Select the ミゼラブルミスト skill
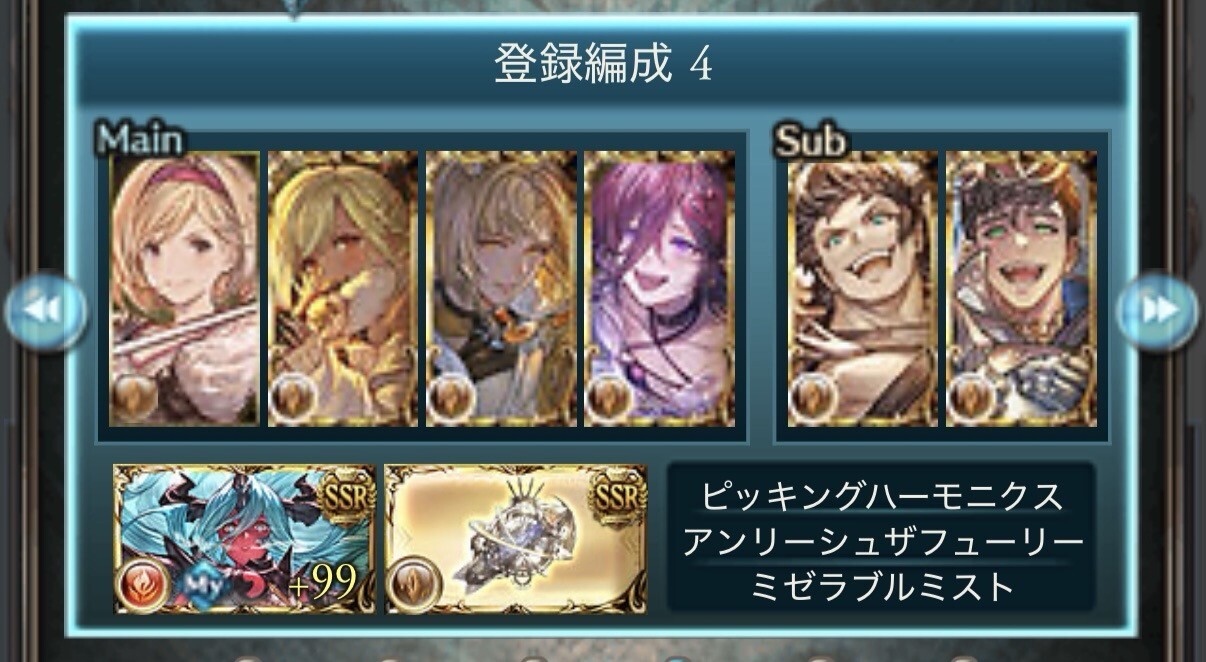 (881, 586)
